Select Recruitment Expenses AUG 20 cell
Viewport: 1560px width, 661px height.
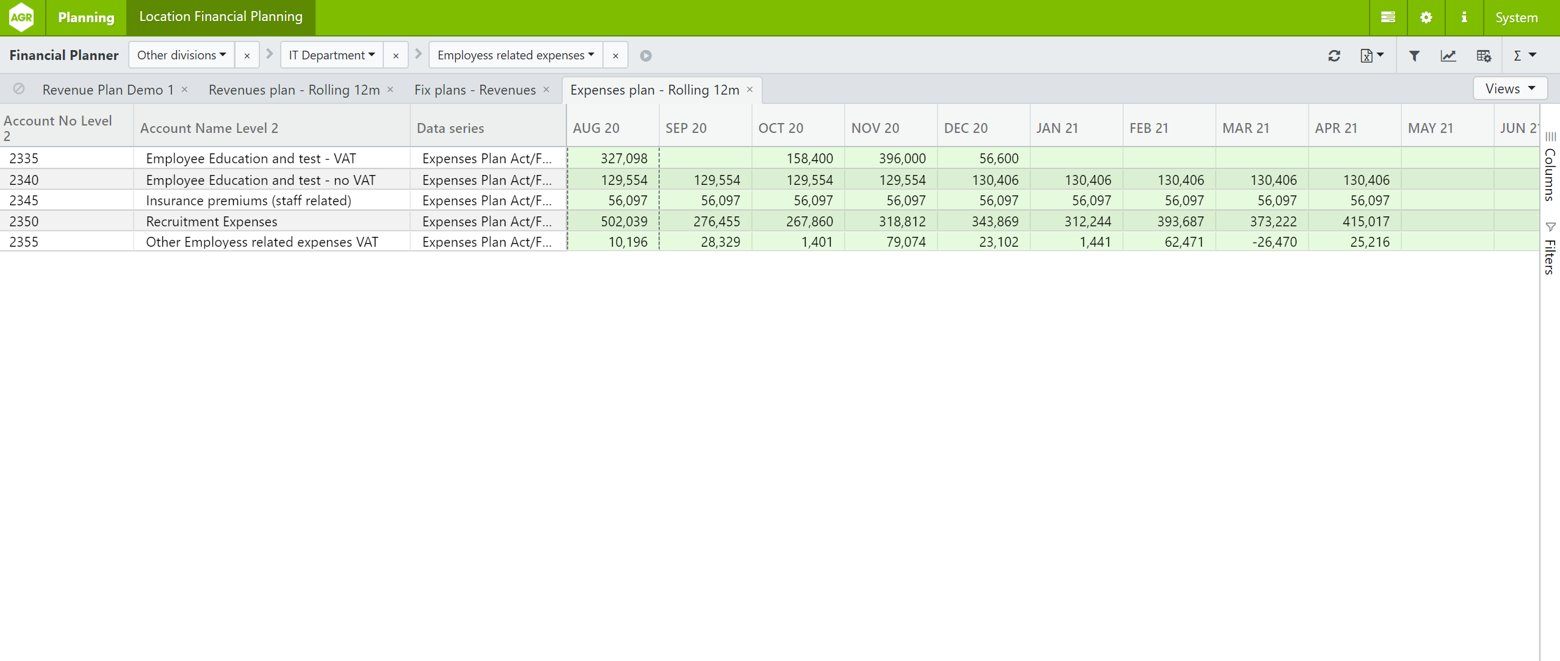point(612,222)
